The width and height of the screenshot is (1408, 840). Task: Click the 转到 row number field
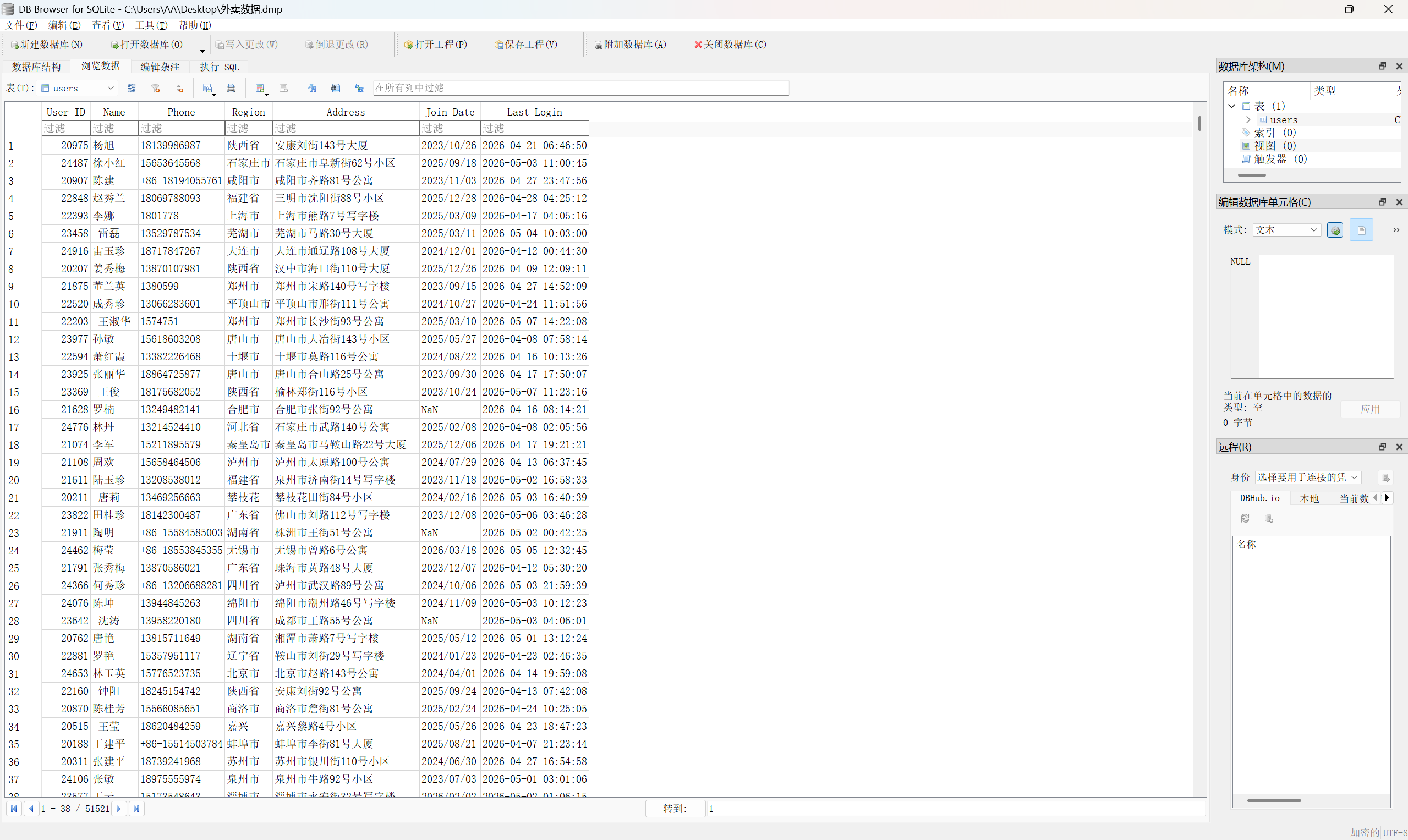(956, 809)
